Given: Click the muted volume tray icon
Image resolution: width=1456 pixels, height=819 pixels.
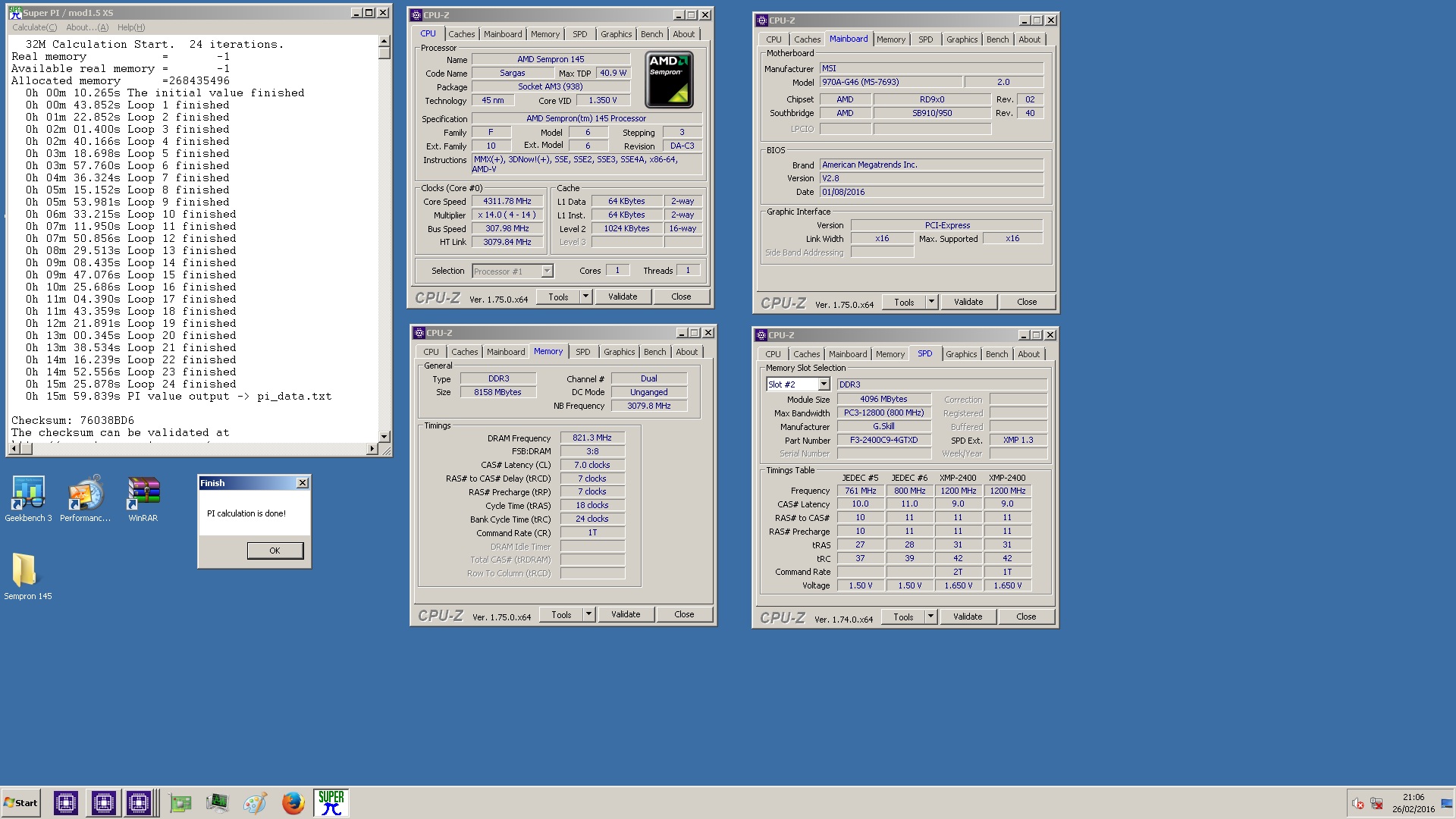Looking at the screenshot, I should 1358,804.
